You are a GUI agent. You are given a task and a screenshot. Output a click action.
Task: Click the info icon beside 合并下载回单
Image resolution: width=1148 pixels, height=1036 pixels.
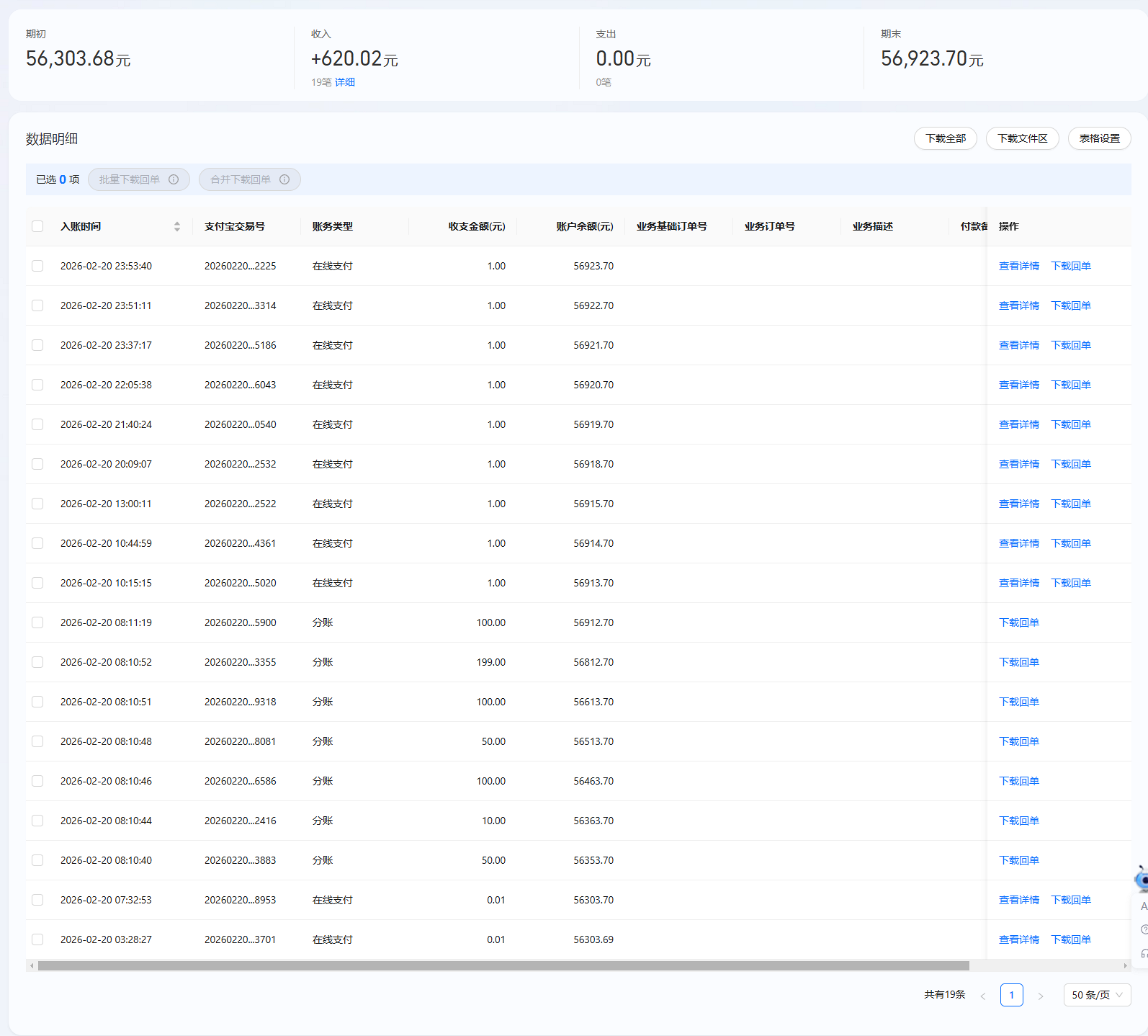pyautogui.click(x=284, y=179)
